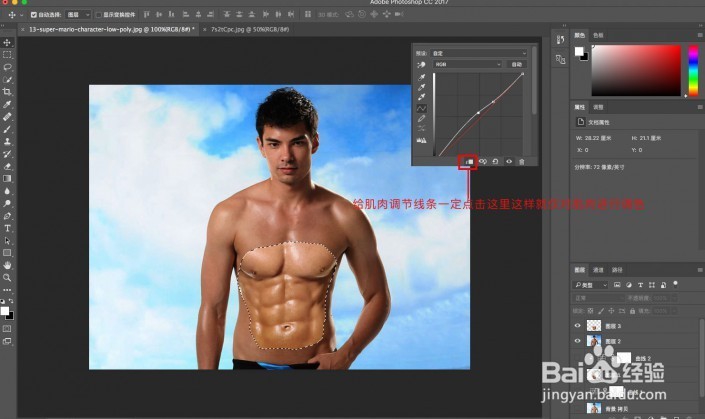
Task: Select the Gradient tool
Action: [7, 178]
